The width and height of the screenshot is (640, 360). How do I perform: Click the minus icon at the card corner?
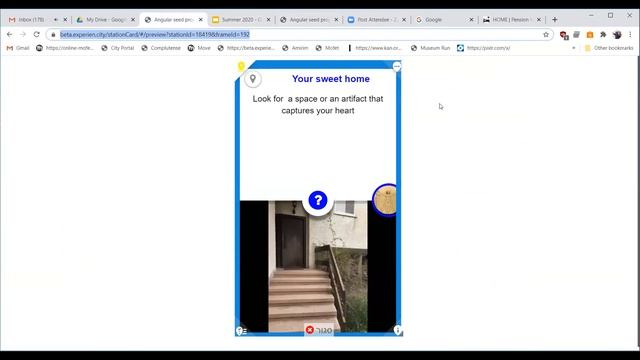[x=397, y=66]
